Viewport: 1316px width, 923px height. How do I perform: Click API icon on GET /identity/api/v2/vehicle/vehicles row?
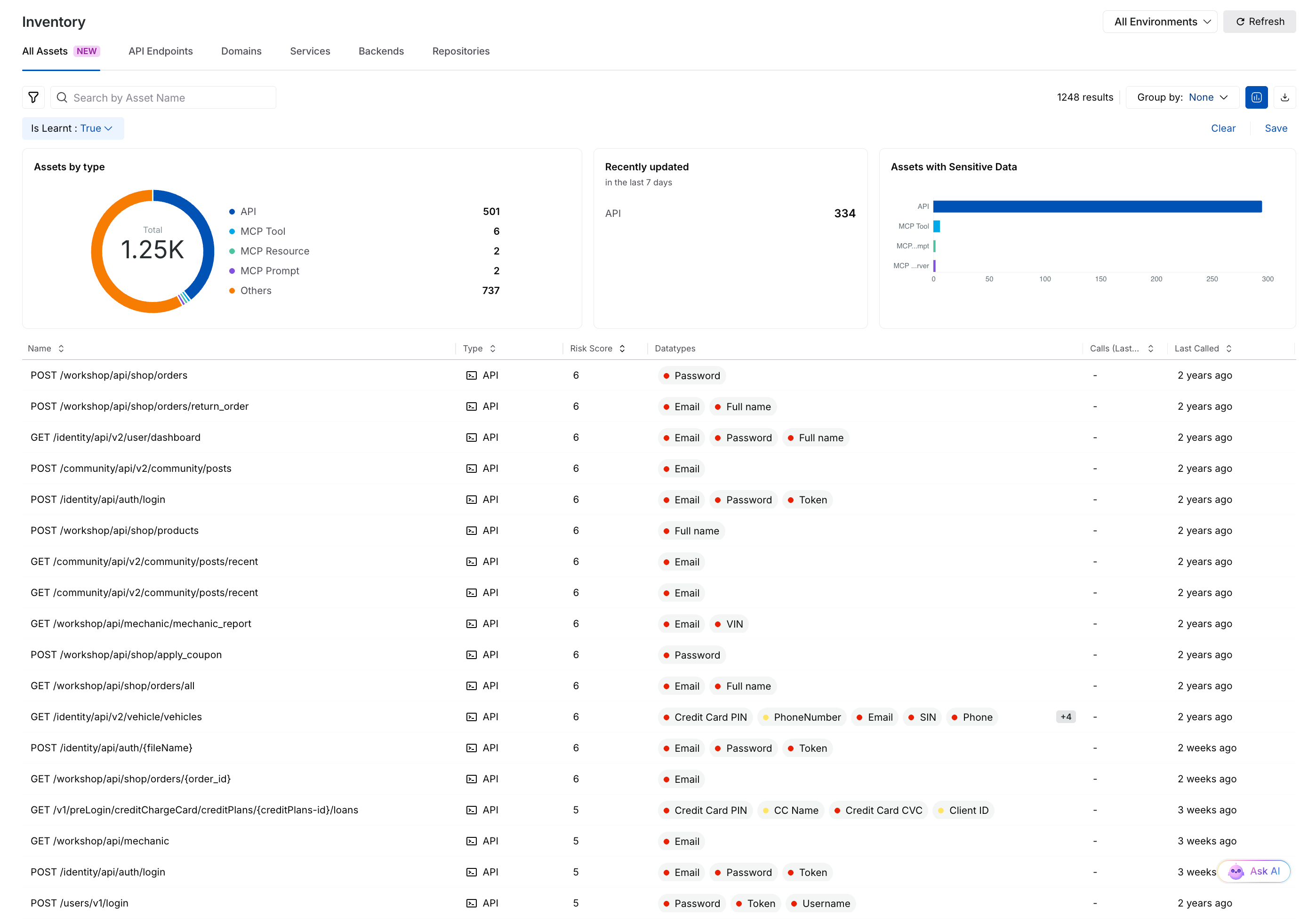(471, 717)
